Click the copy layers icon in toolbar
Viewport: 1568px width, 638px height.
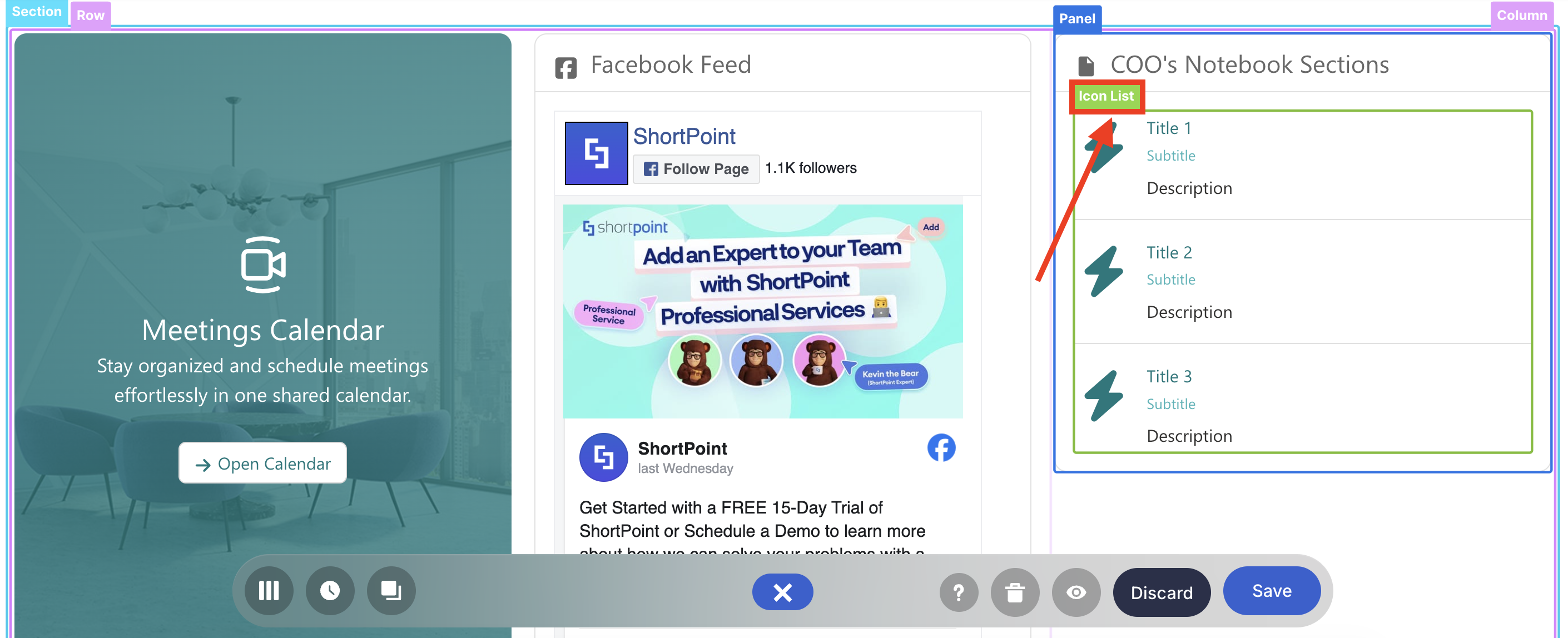coord(391,591)
